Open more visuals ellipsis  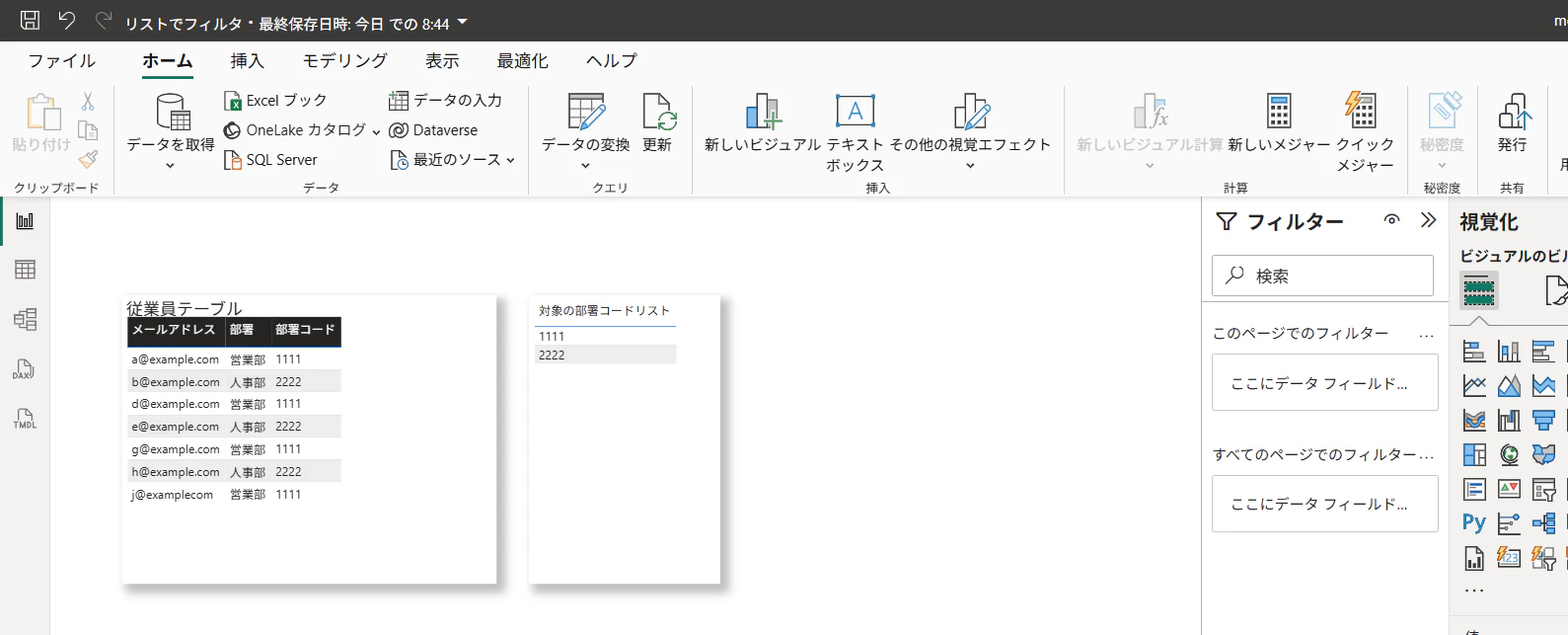pos(1474,591)
